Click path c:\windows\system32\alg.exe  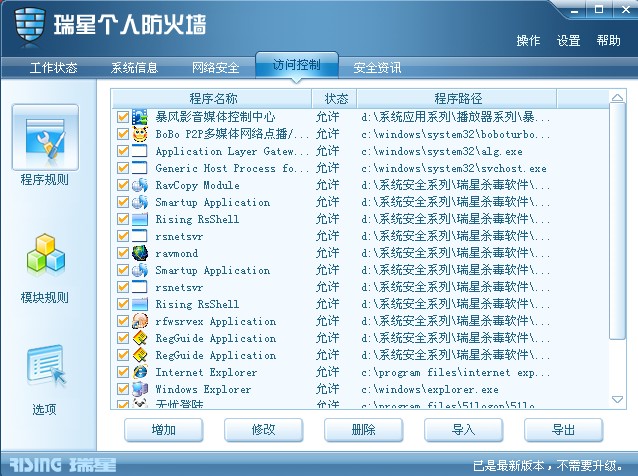[442, 151]
